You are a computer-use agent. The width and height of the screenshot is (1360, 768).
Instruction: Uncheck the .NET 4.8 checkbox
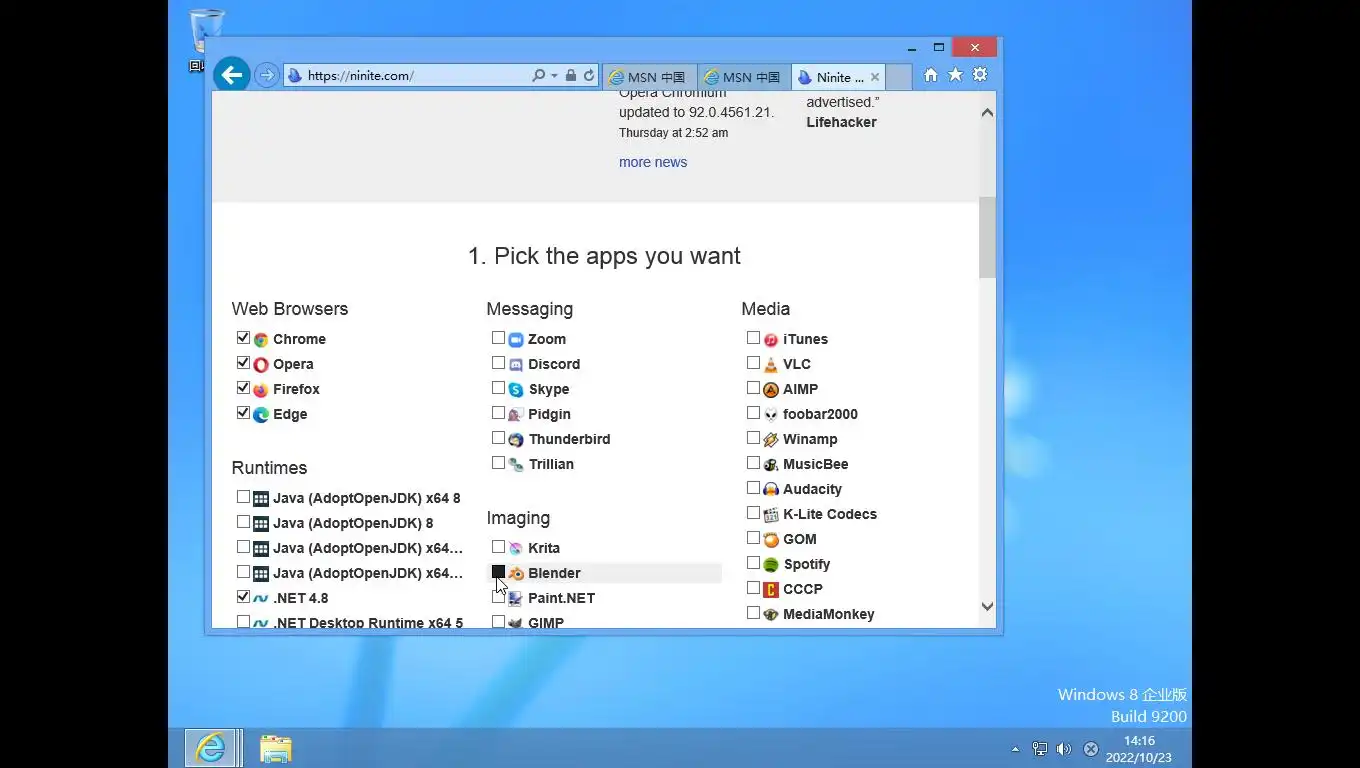[243, 597]
